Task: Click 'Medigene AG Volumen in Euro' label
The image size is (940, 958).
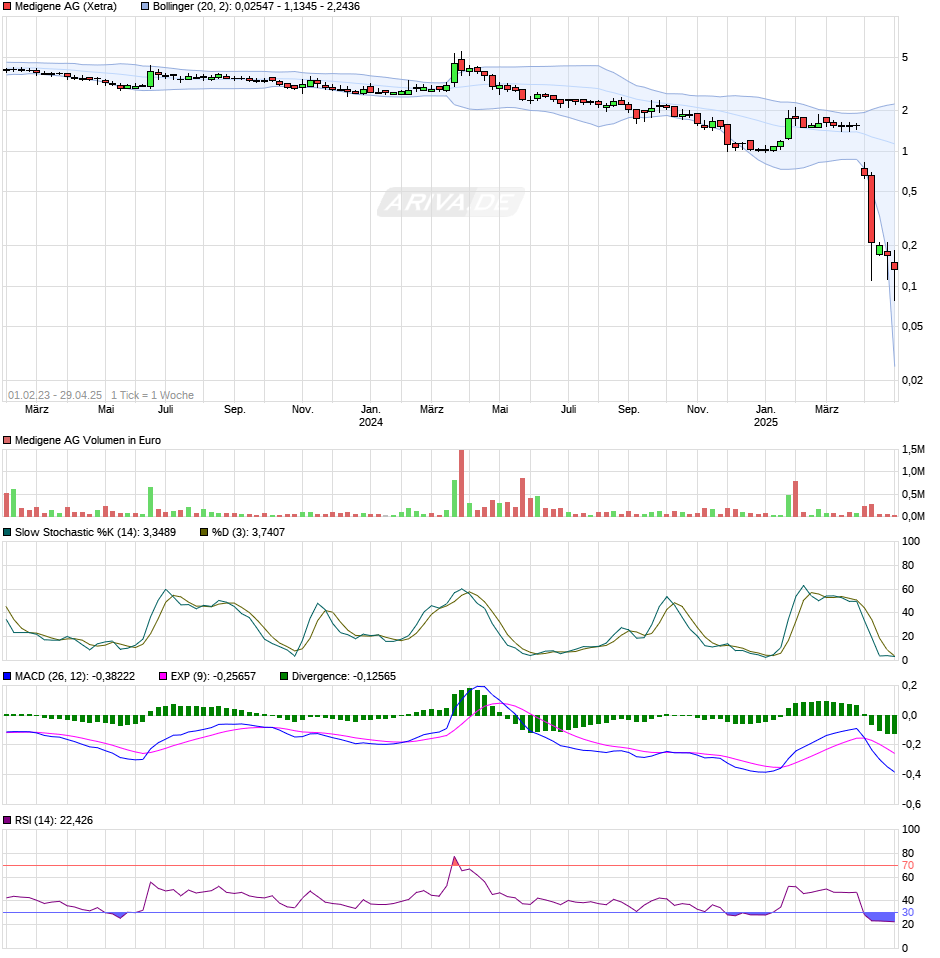Action: [88, 441]
